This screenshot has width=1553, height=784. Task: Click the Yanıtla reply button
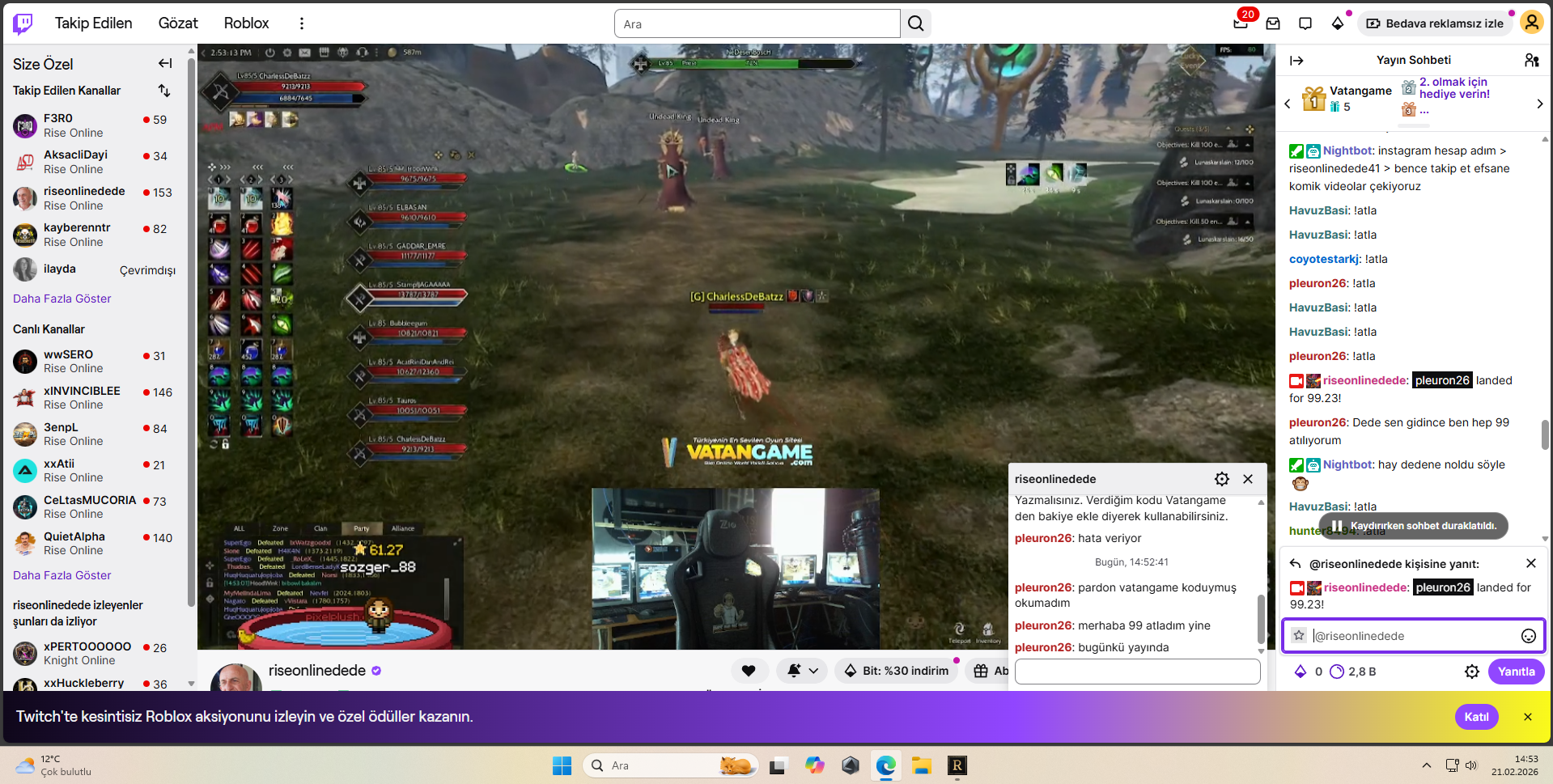click(x=1516, y=672)
